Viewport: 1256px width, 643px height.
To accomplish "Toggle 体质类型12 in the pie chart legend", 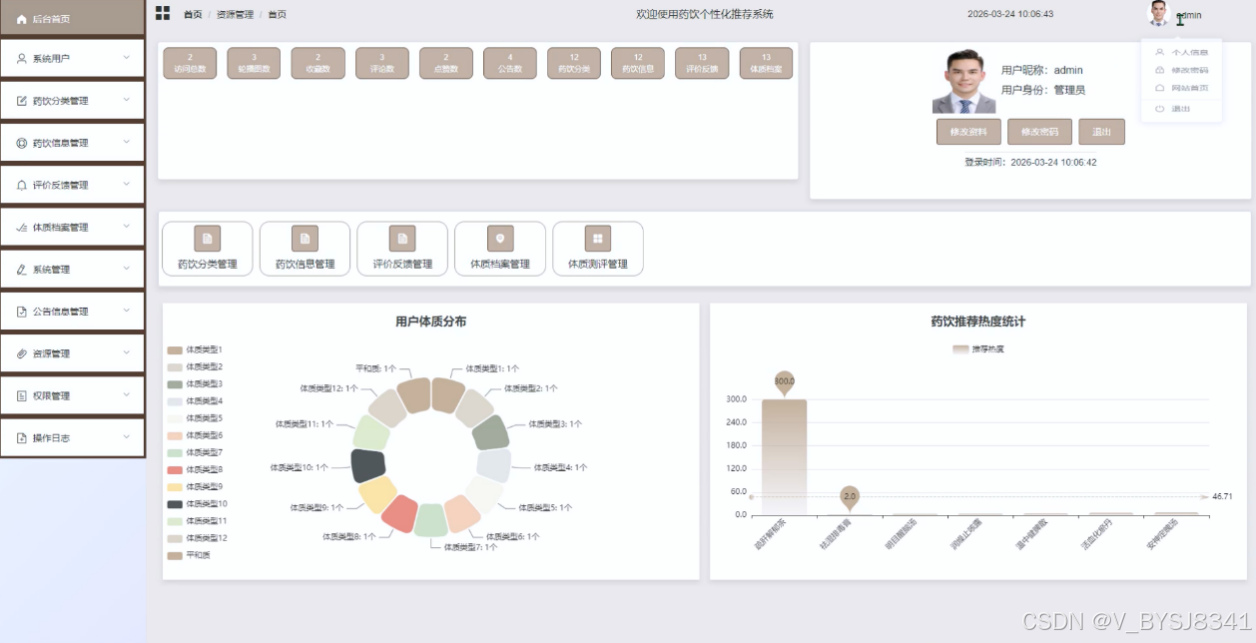I will tap(197, 538).
